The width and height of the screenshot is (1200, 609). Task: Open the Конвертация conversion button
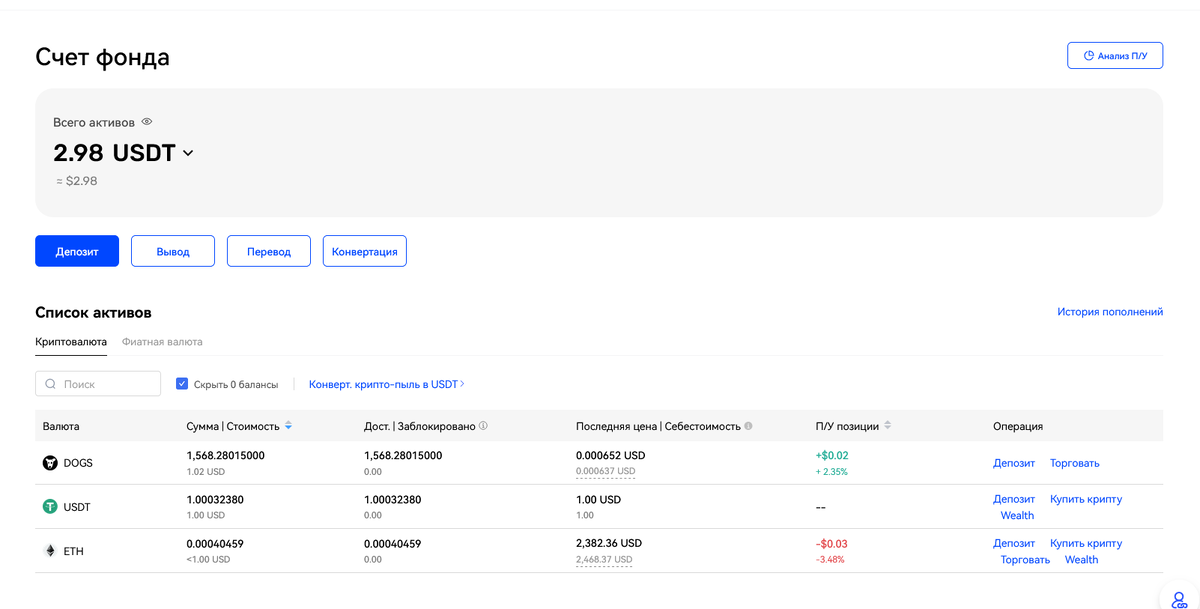pyautogui.click(x=365, y=251)
